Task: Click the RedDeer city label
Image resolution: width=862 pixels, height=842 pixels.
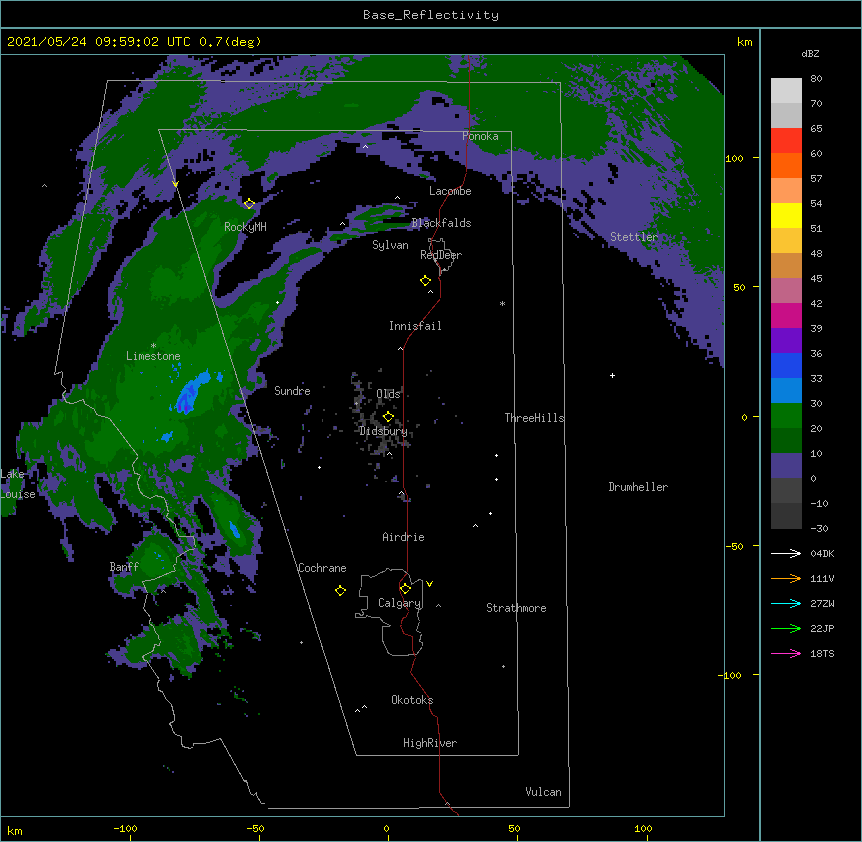Action: coord(441,254)
